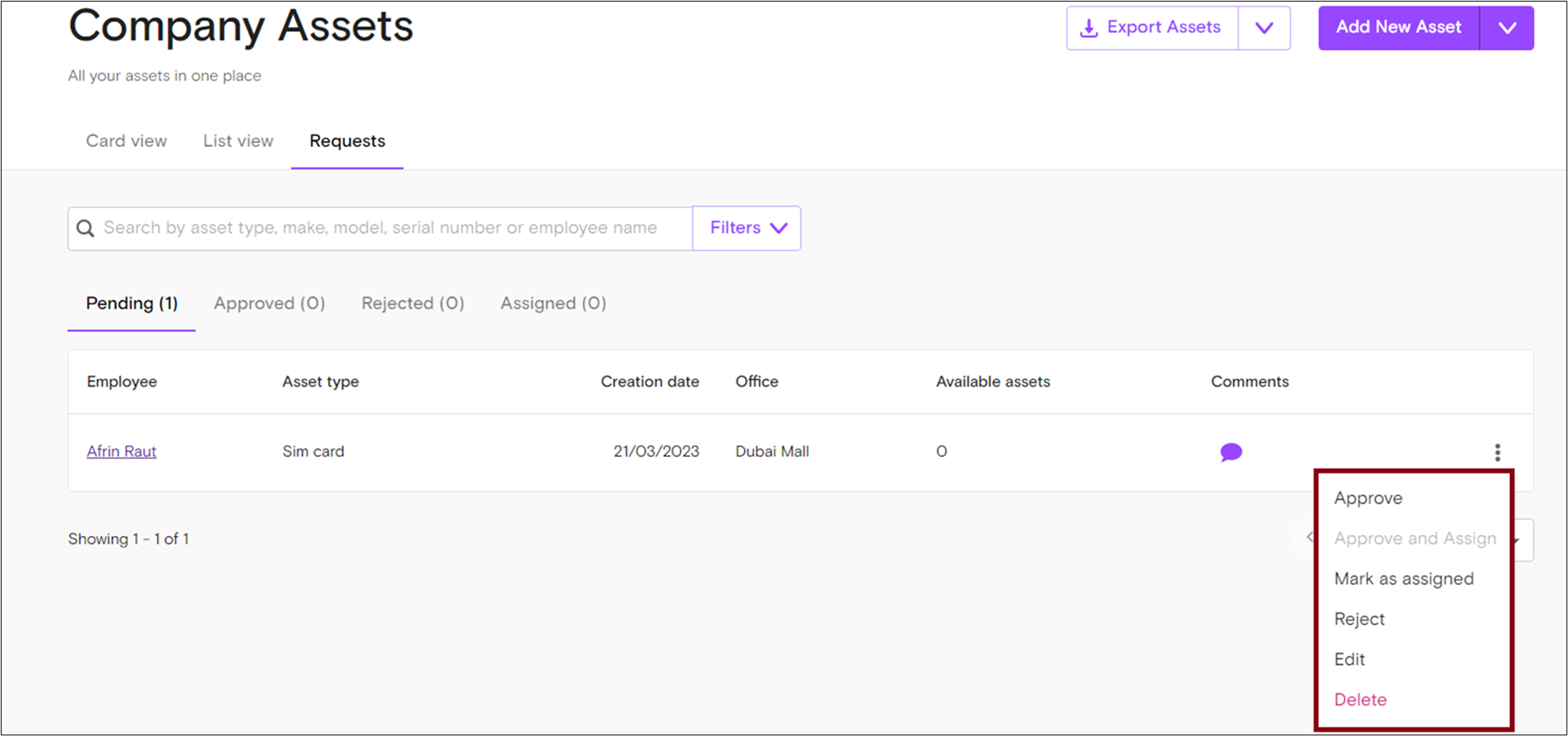The width and height of the screenshot is (1568, 736).
Task: Choose Mark as assigned
Action: tap(1404, 579)
